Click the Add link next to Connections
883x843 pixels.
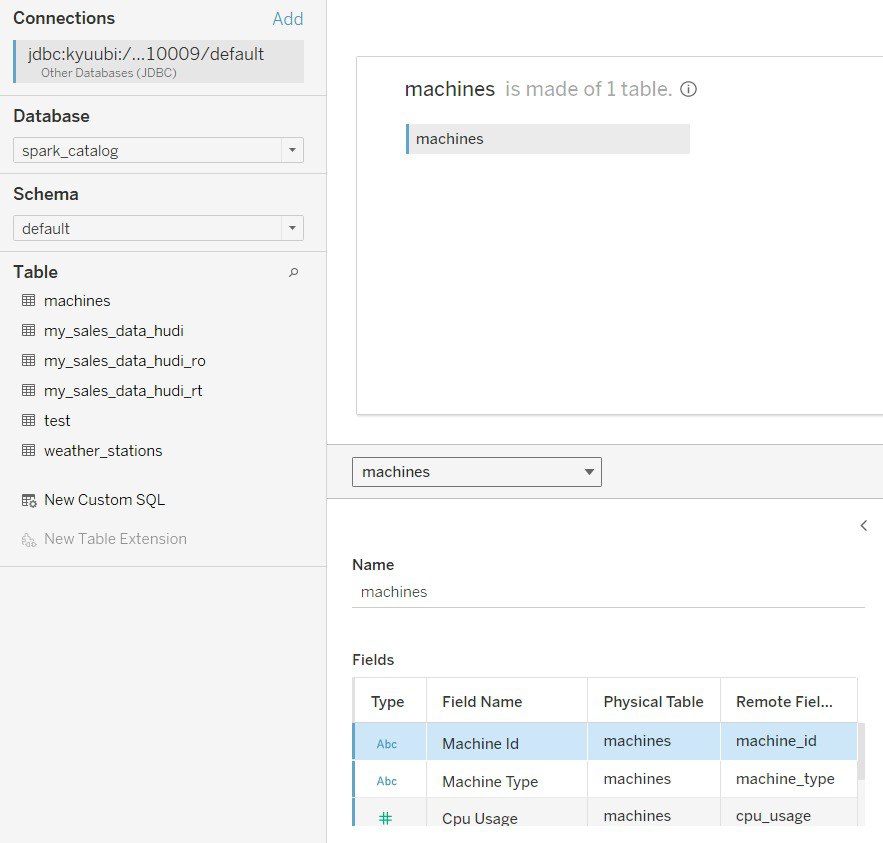coord(288,18)
